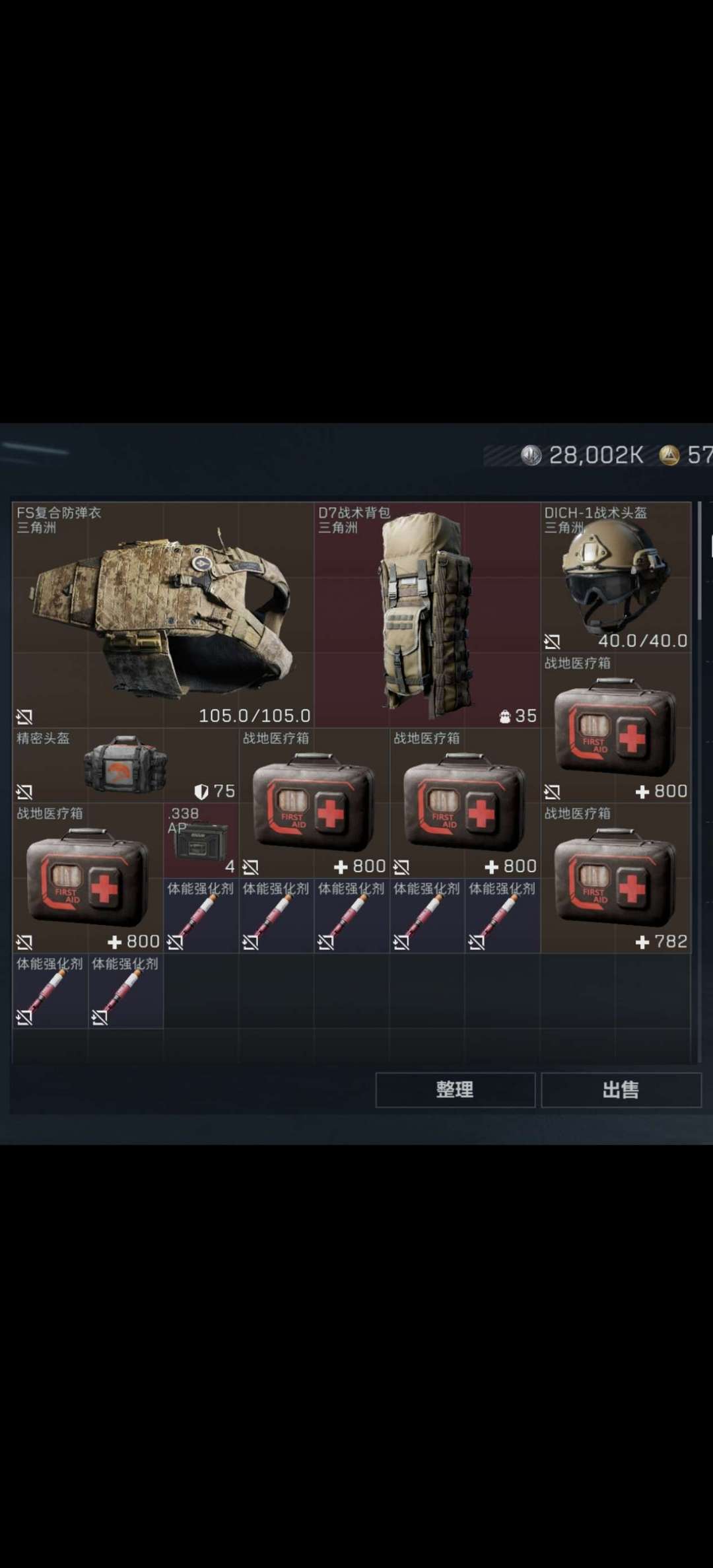The image size is (713, 1568).
Task: Select the bottom-left 体能强化剂 injector
Action: tap(50, 991)
